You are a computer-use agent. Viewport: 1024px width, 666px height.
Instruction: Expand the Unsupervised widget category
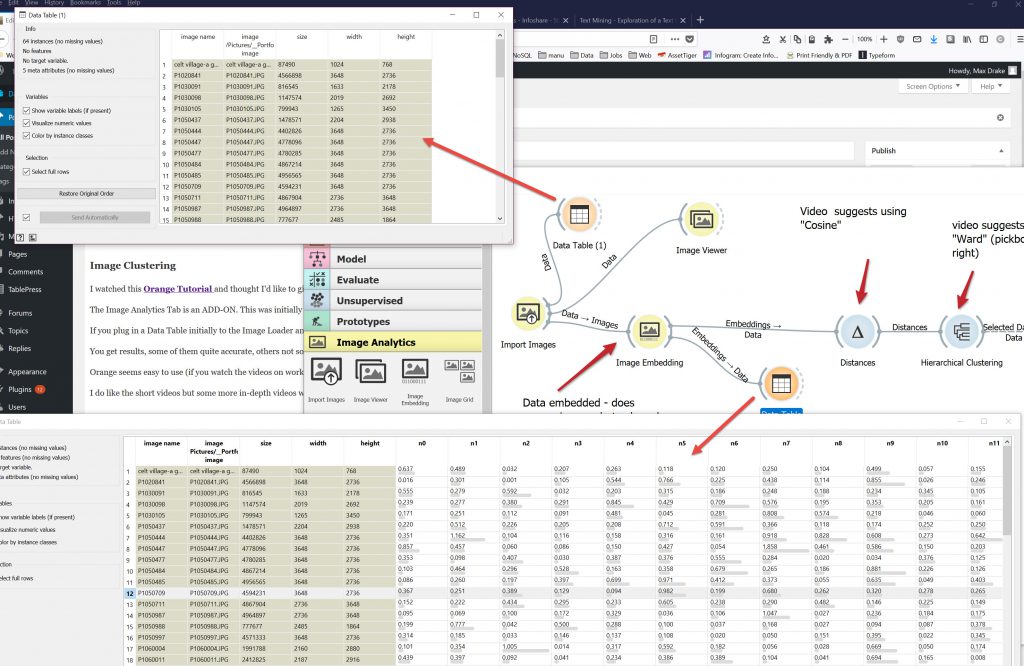369,300
